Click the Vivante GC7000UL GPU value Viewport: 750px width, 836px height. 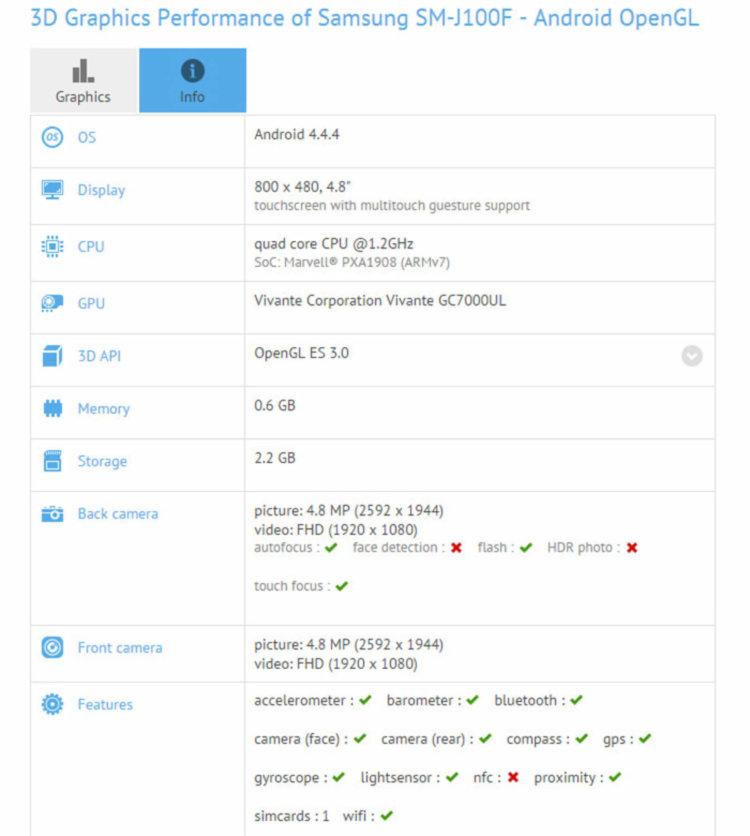380,300
